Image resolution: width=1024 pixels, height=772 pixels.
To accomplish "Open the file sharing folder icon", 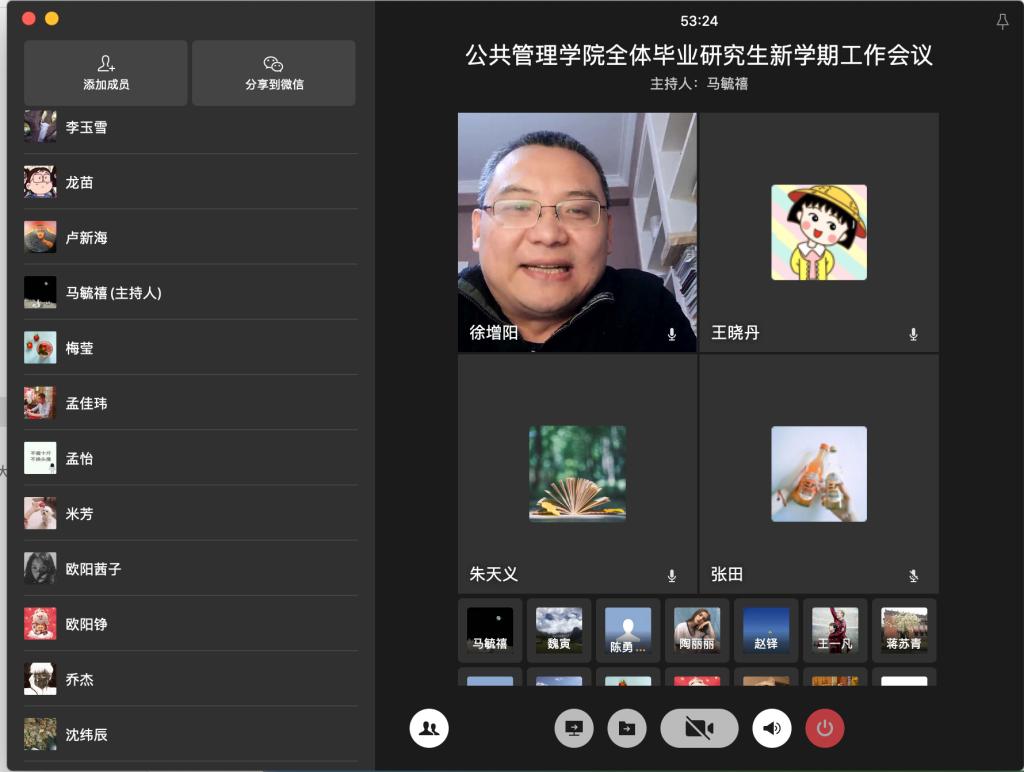I will 627,728.
